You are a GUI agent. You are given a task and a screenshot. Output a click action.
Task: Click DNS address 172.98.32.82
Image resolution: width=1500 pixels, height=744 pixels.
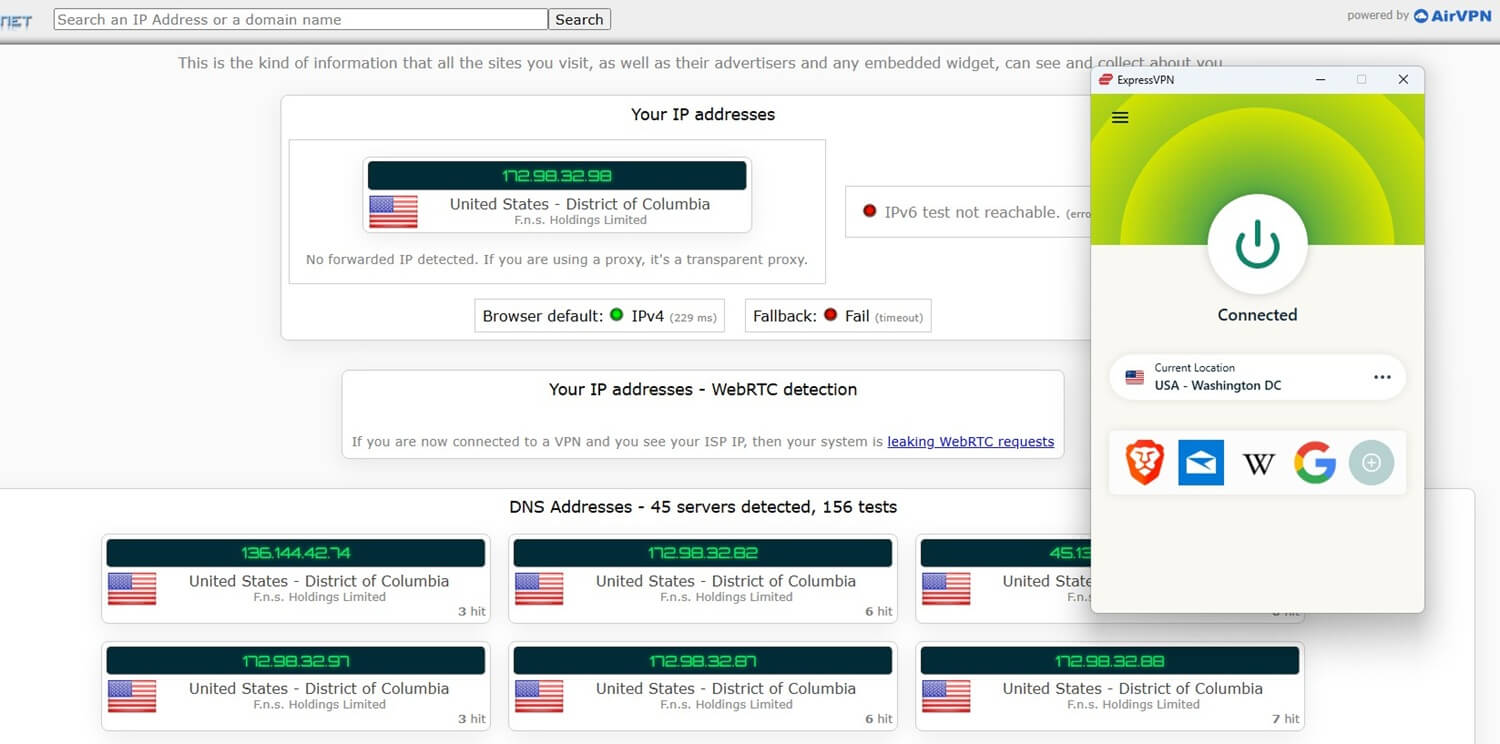(702, 553)
